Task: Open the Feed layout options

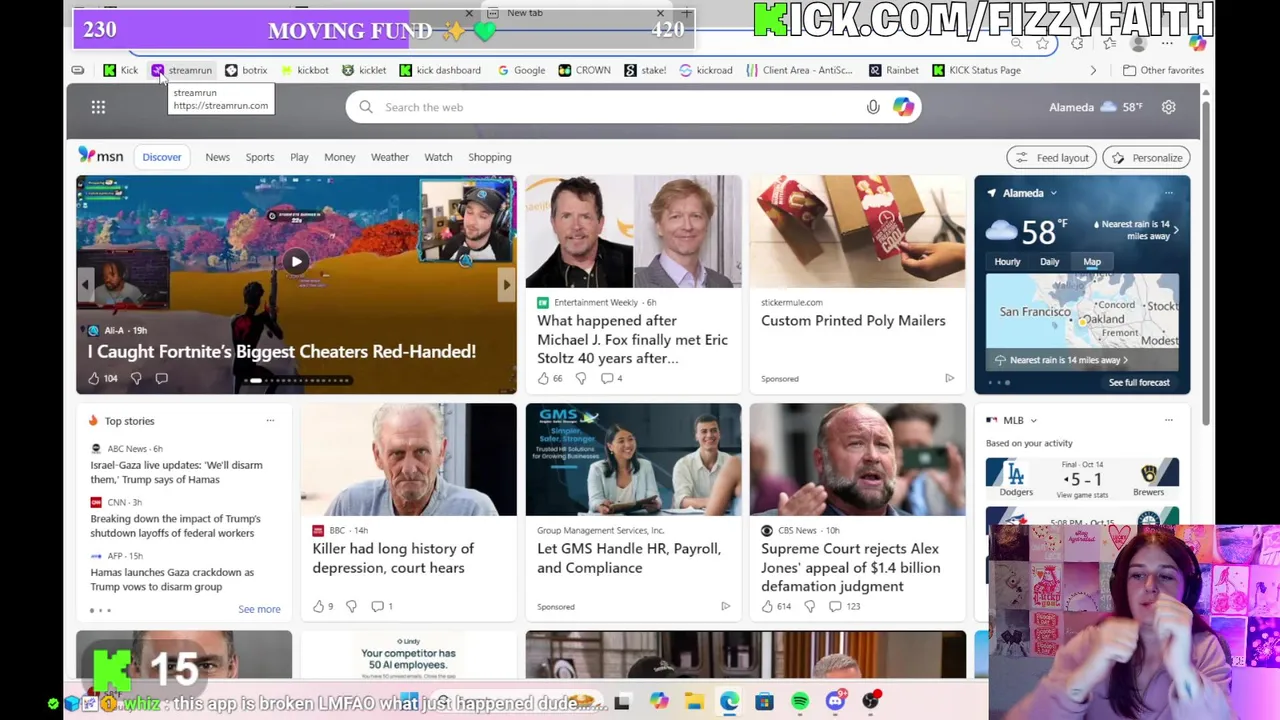Action: pyautogui.click(x=1051, y=158)
